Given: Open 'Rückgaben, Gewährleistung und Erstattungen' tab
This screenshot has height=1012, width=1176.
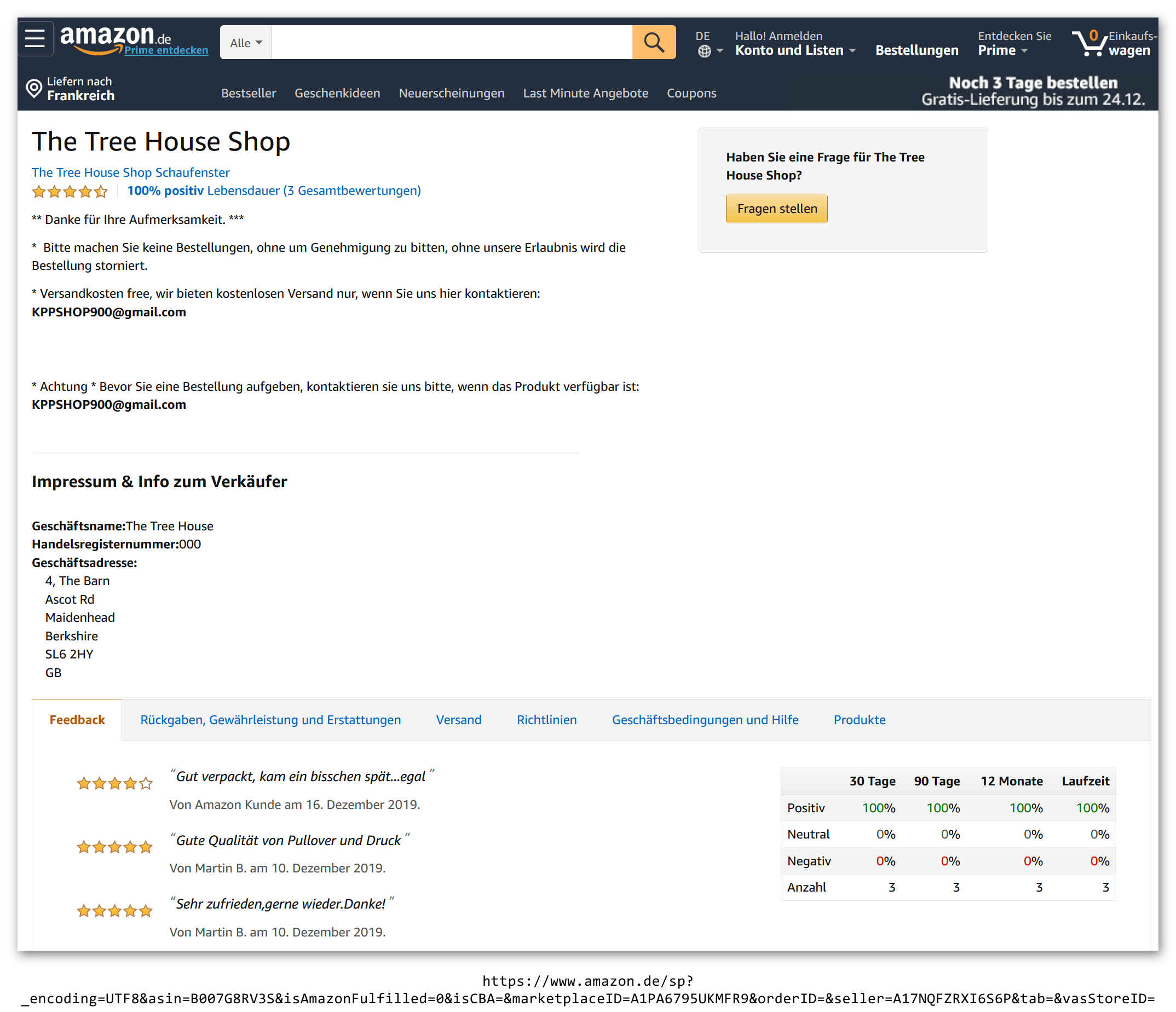Looking at the screenshot, I should coord(270,720).
